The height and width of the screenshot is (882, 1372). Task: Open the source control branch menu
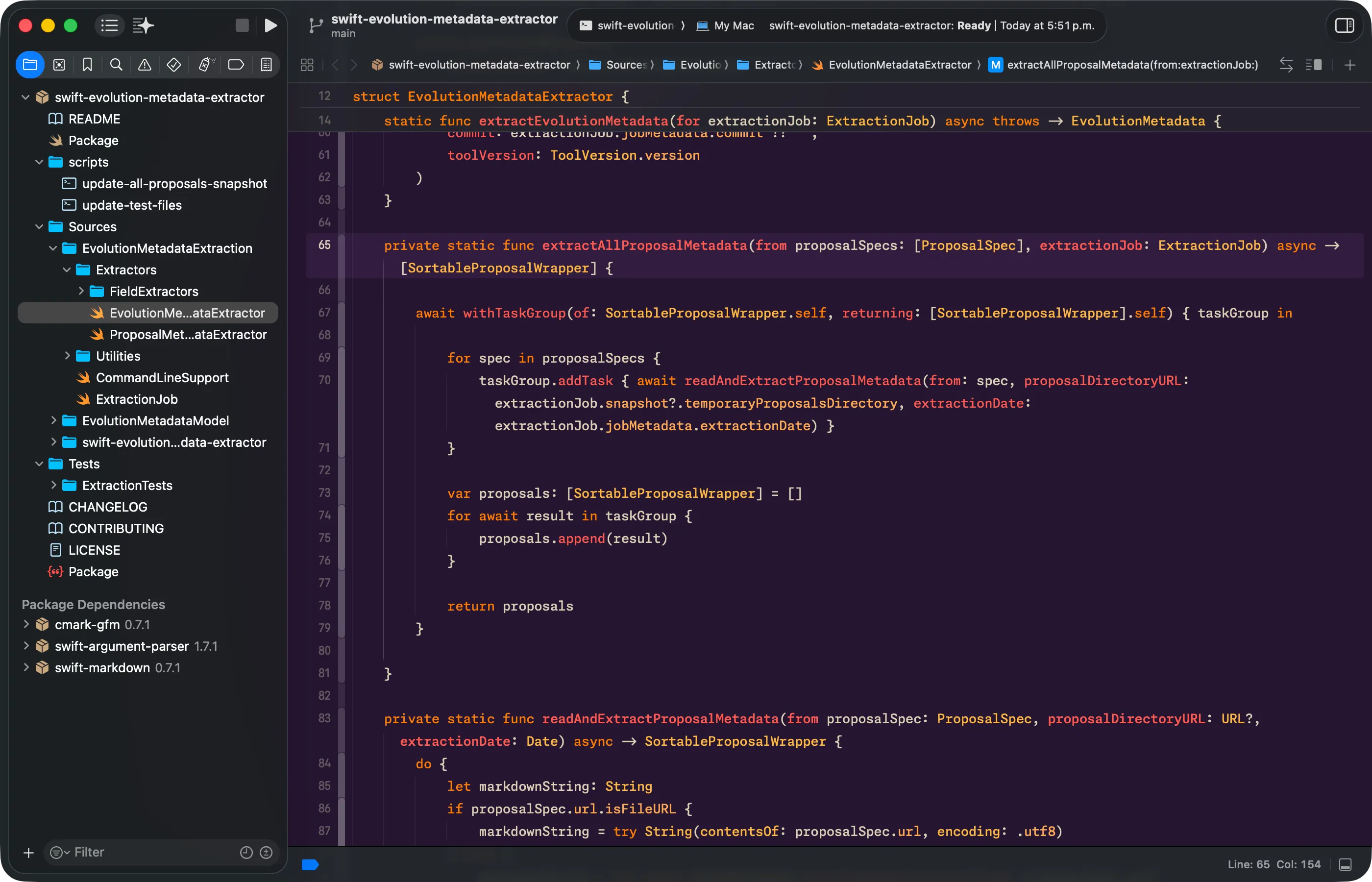[x=315, y=25]
